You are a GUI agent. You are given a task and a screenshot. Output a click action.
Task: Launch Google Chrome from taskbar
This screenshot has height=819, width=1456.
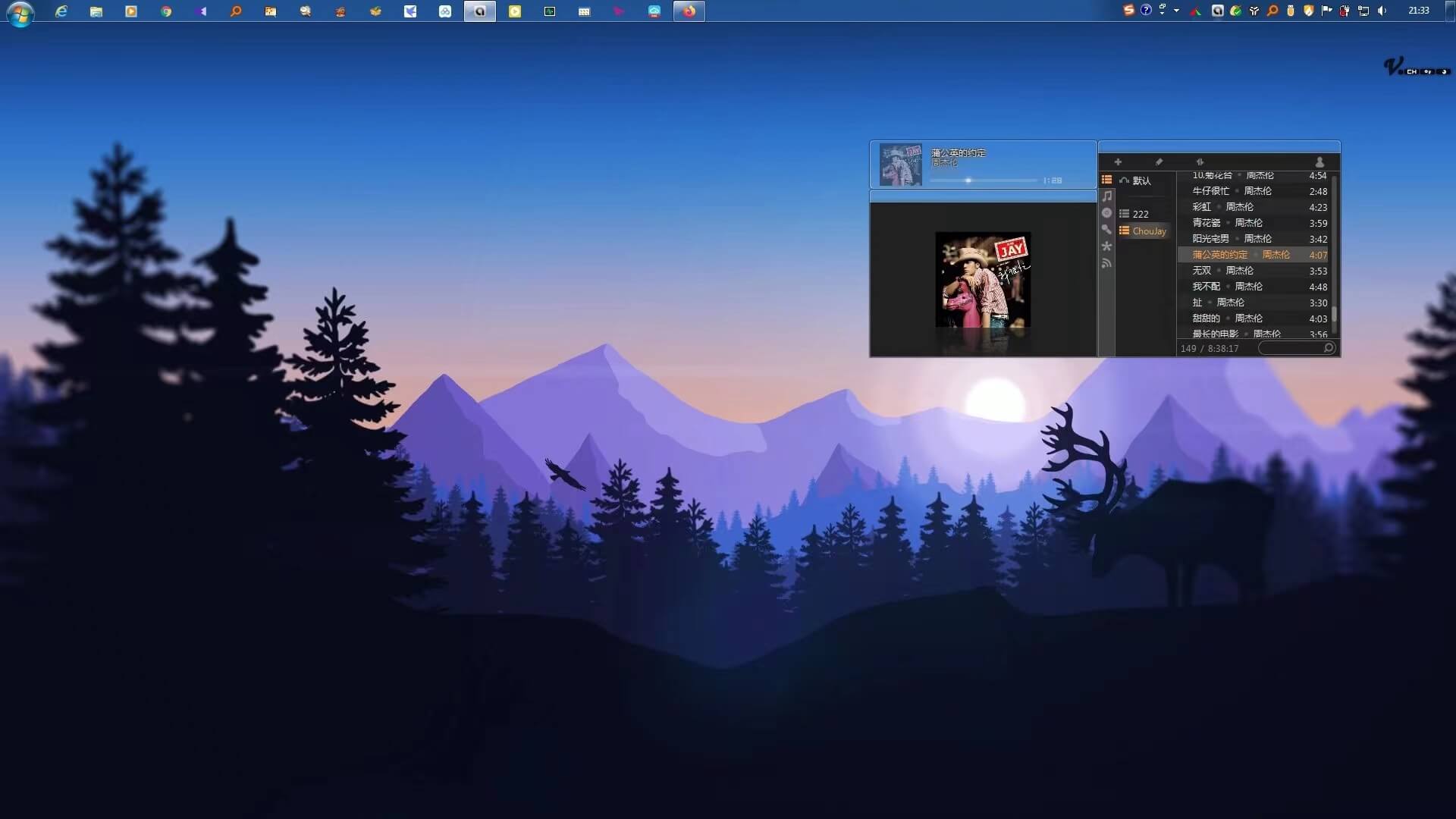166,11
